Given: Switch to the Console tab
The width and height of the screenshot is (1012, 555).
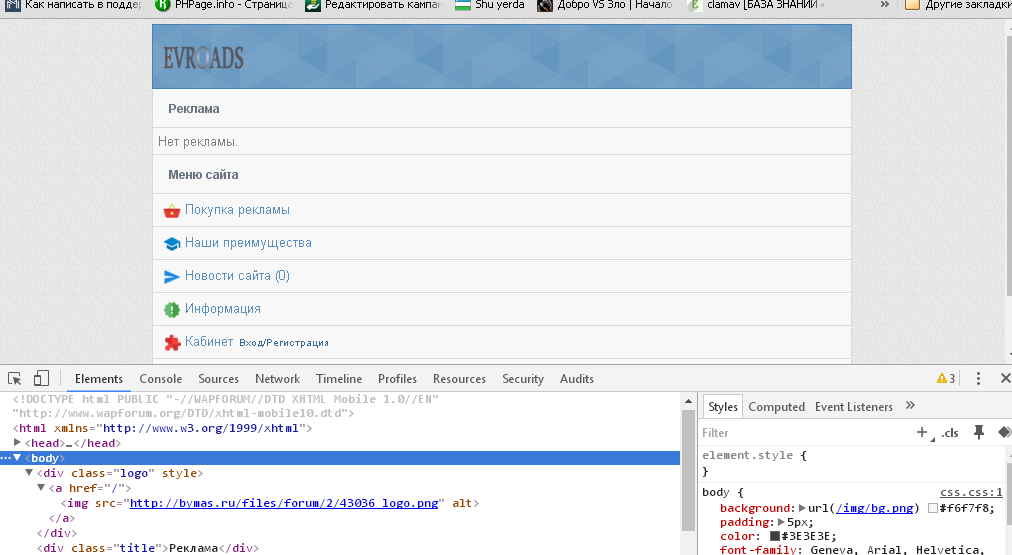Looking at the screenshot, I should [160, 379].
